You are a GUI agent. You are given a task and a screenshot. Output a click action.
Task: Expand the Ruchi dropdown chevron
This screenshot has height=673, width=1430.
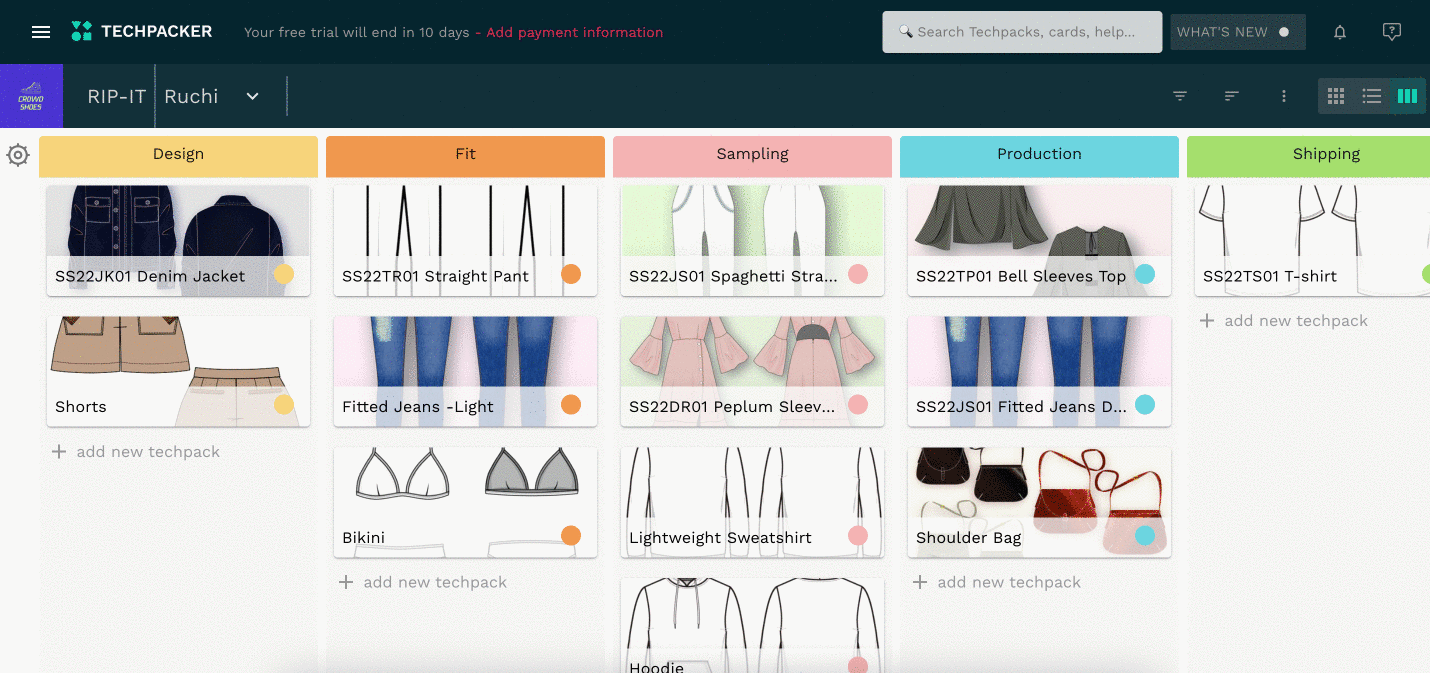tap(253, 96)
